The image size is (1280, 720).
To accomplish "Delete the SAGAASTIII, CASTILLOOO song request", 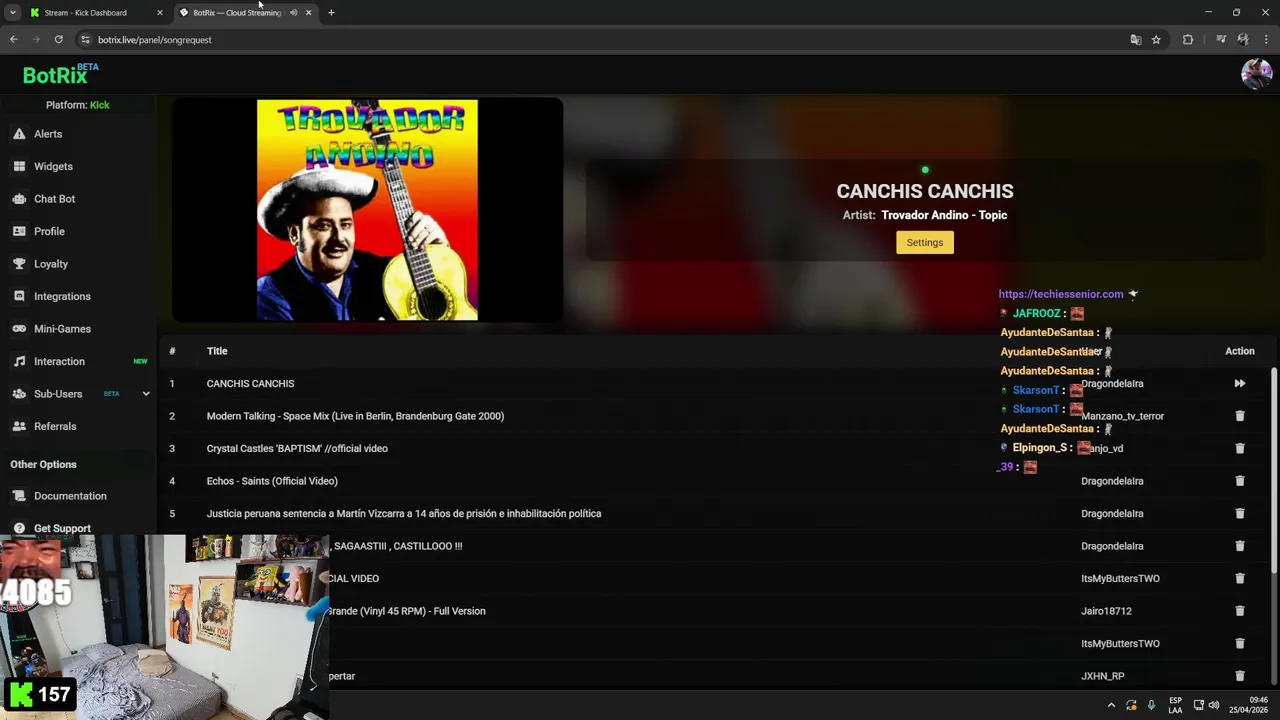I will pos(1240,546).
